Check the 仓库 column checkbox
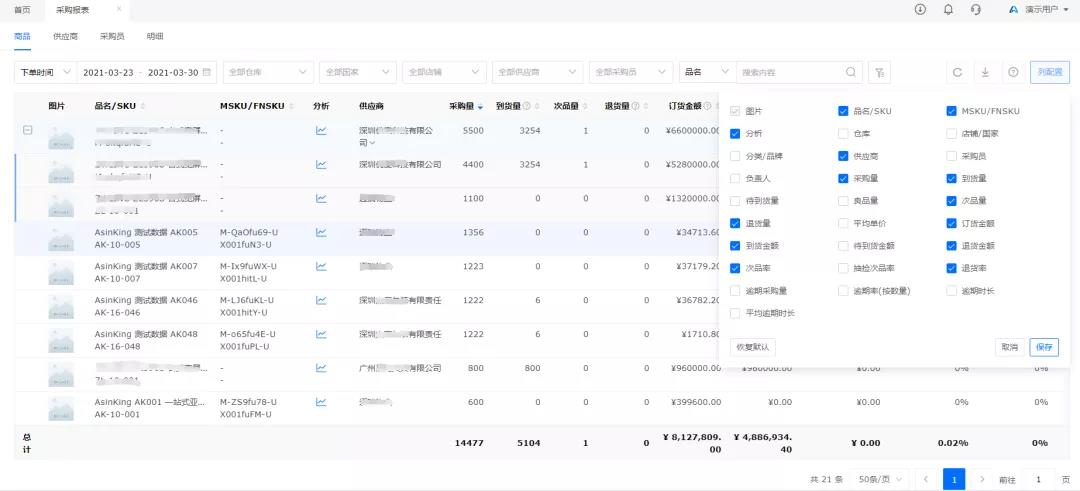 click(x=843, y=134)
